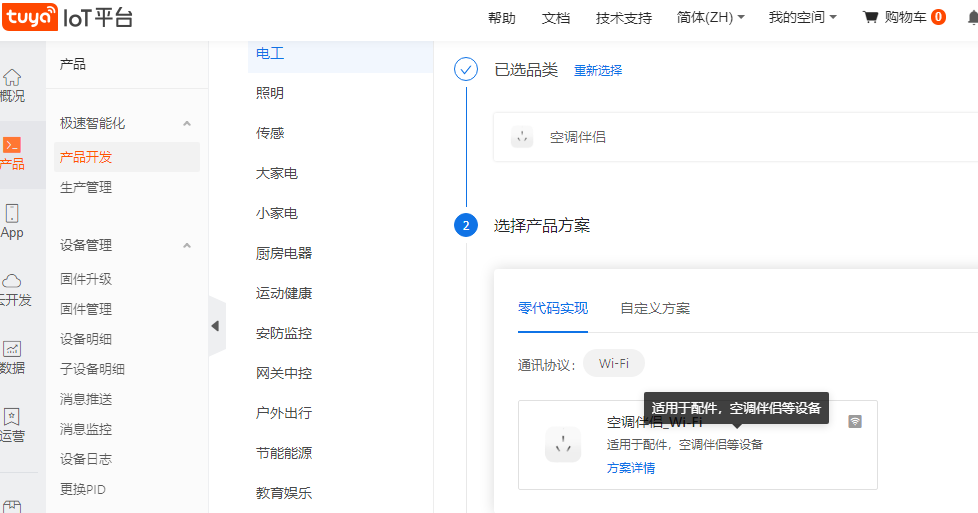
Task: Open the shopping cart icon
Action: (x=870, y=17)
